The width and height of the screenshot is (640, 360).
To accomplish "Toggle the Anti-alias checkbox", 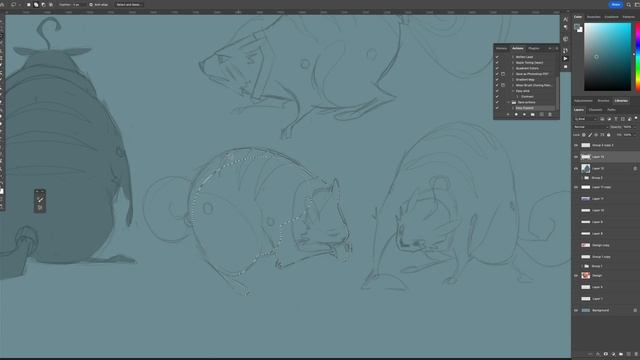I will pos(91,4).
